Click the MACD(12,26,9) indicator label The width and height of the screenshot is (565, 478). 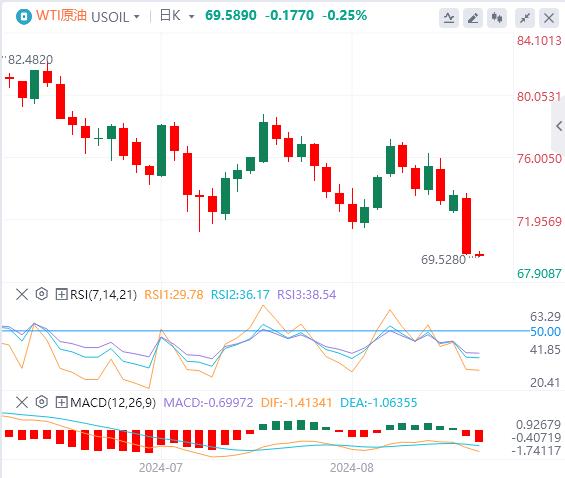(x=113, y=402)
